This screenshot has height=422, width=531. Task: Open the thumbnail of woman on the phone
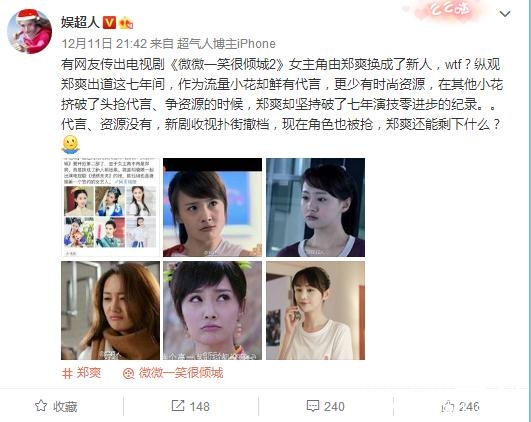click(x=315, y=310)
